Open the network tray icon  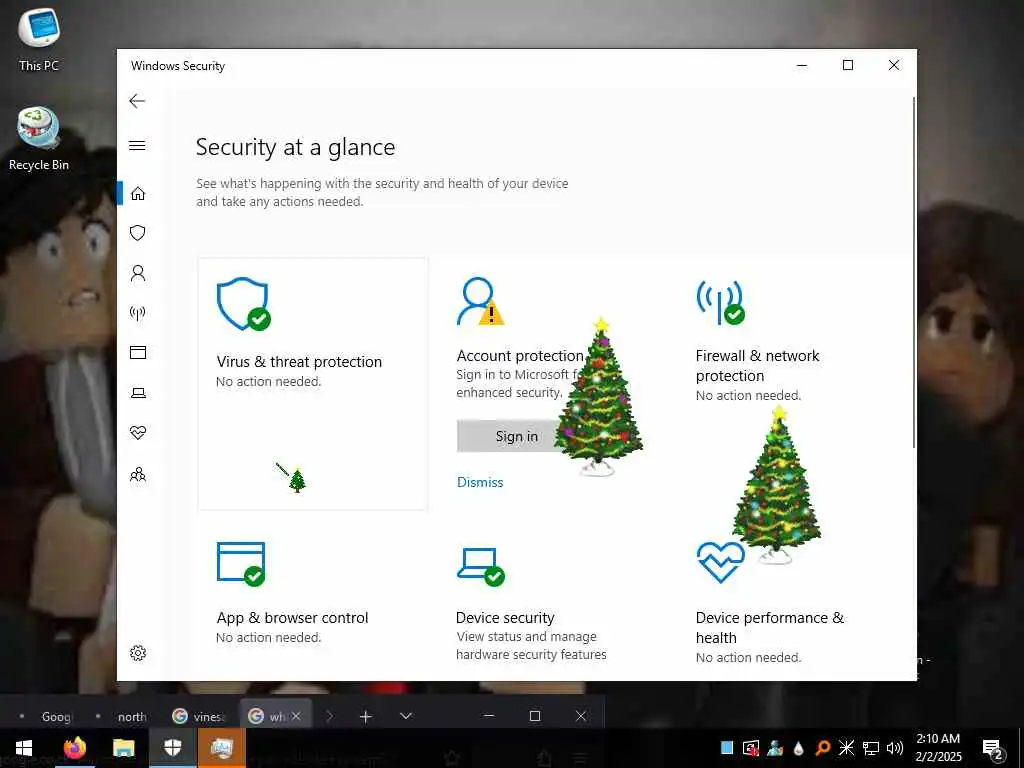pos(871,748)
